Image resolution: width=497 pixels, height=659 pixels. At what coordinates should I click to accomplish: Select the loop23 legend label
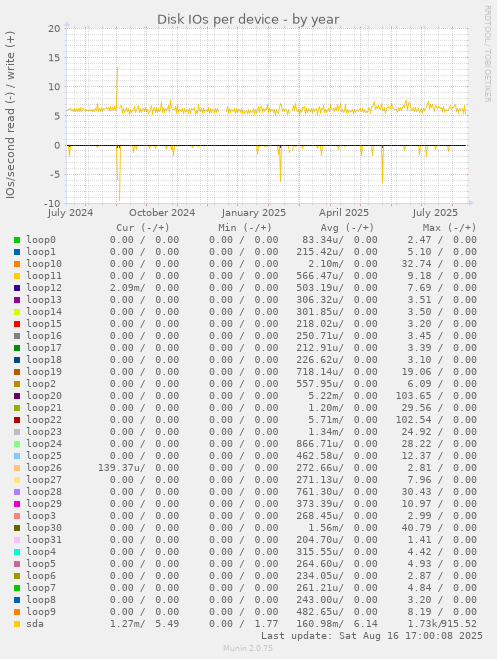(x=44, y=432)
